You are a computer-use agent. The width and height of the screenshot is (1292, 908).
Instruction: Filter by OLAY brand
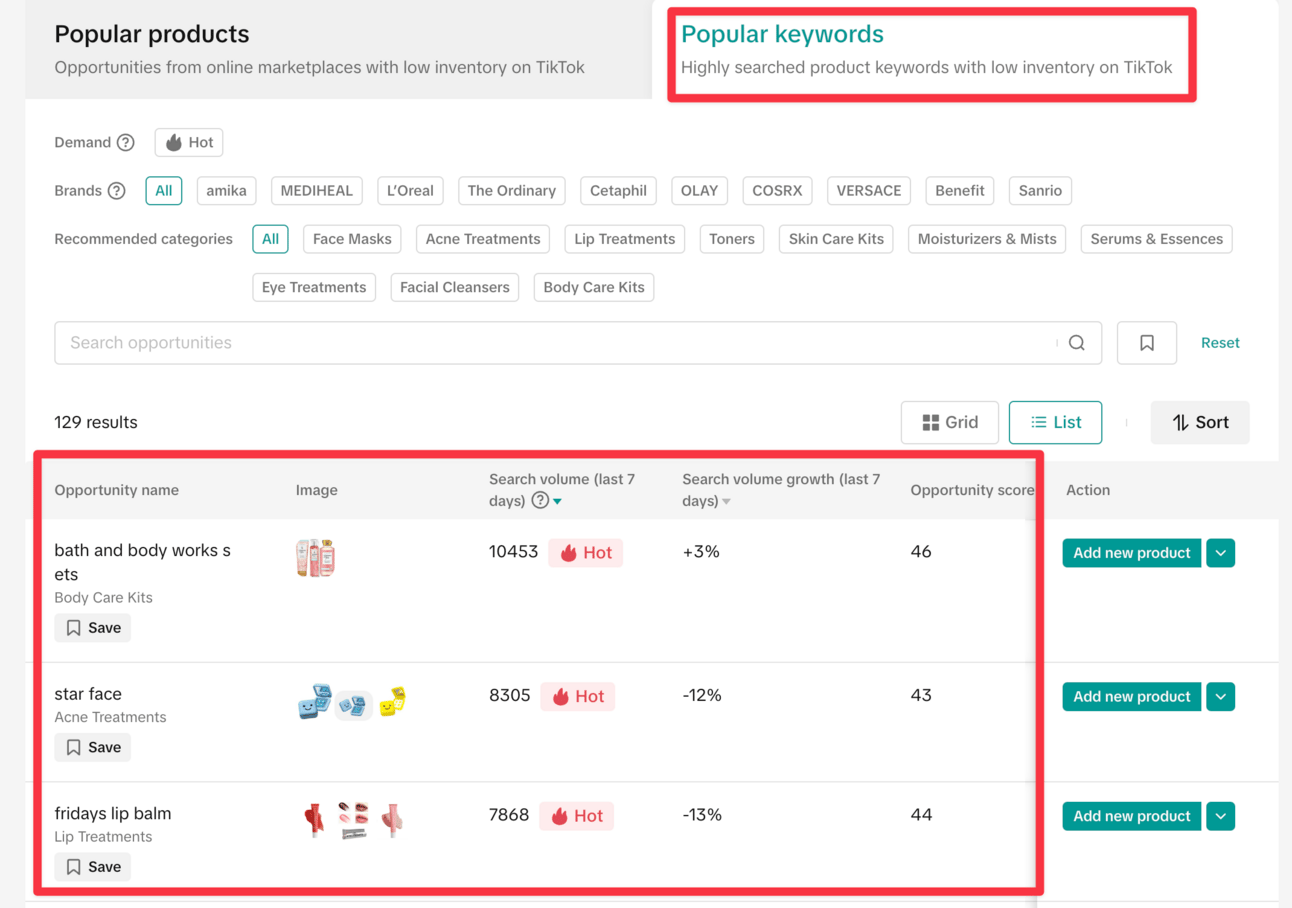pyautogui.click(x=699, y=190)
